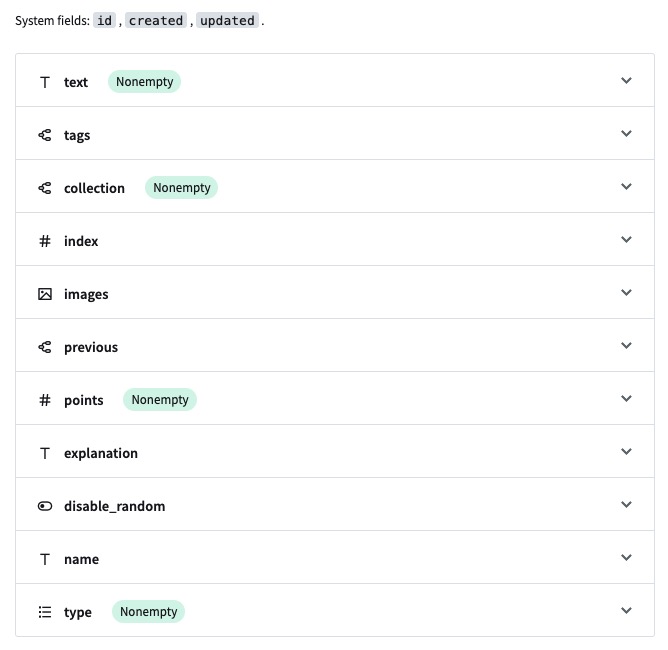
Task: Click the bool toggle icon beside disable_random
Action: coord(45,506)
